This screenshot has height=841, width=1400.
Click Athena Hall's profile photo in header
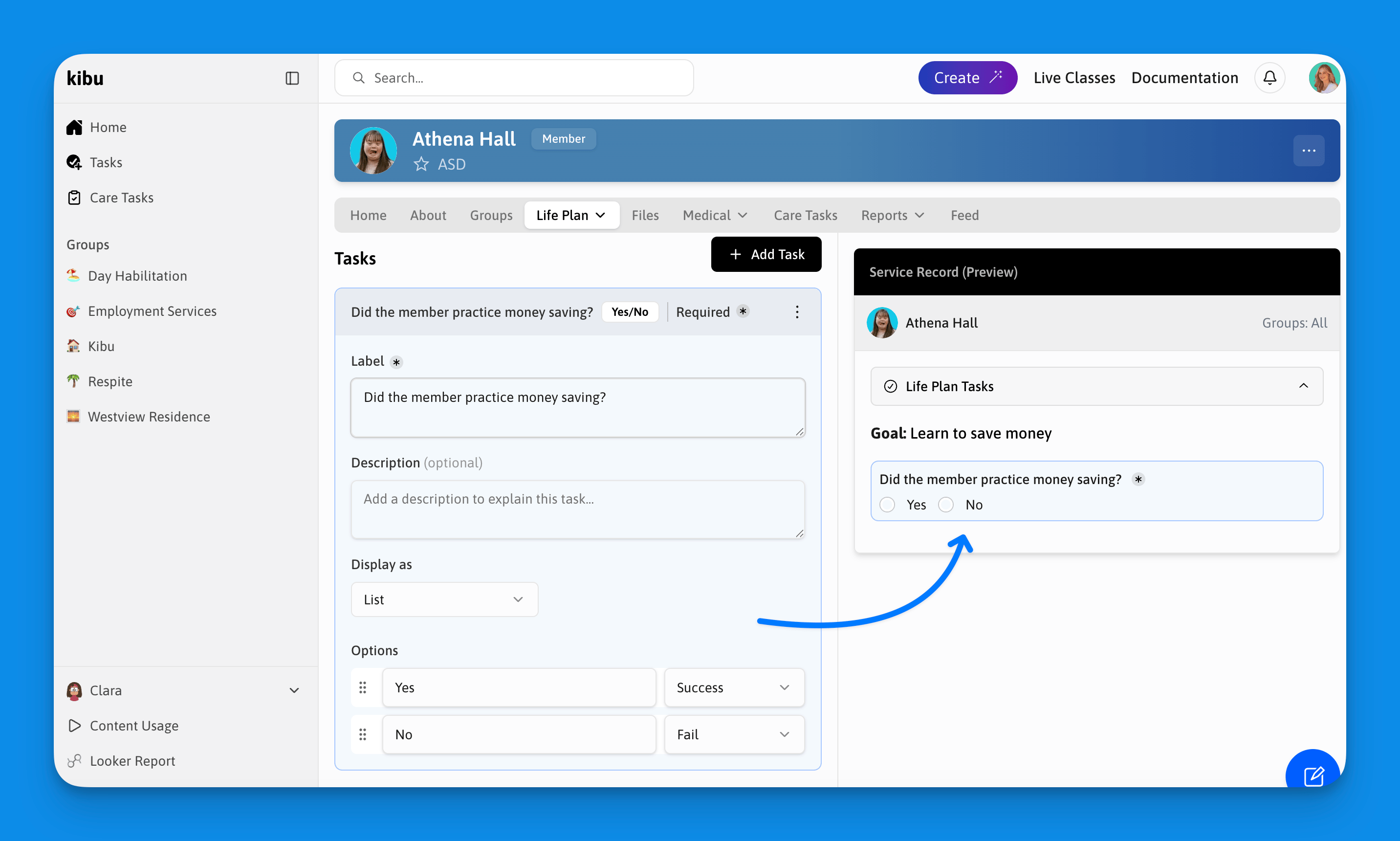click(373, 150)
